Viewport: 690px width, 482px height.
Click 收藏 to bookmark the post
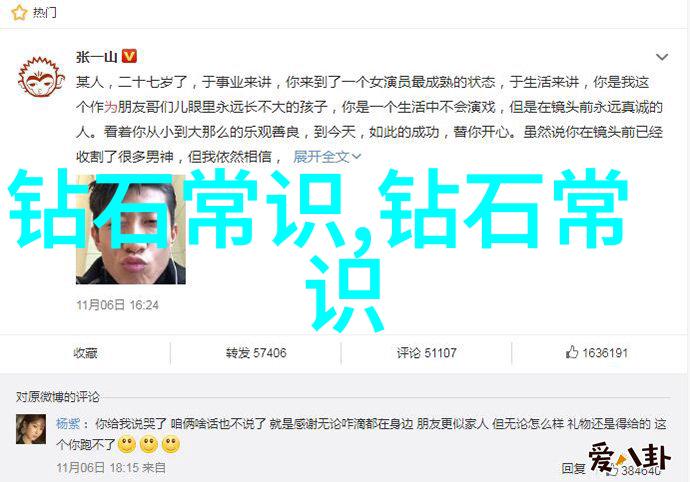point(85,353)
